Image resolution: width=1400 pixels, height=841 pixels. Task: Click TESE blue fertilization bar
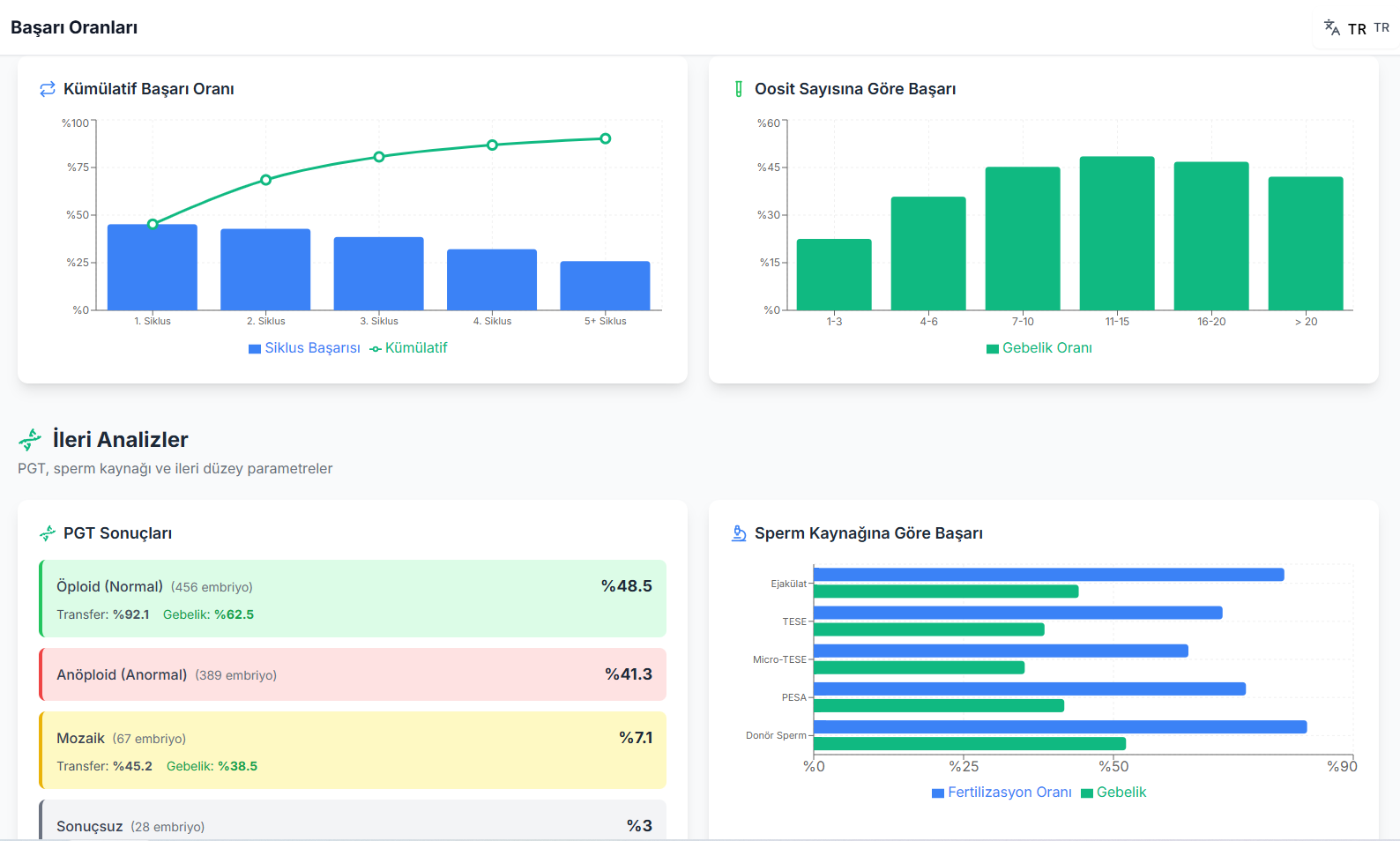pos(1018,613)
